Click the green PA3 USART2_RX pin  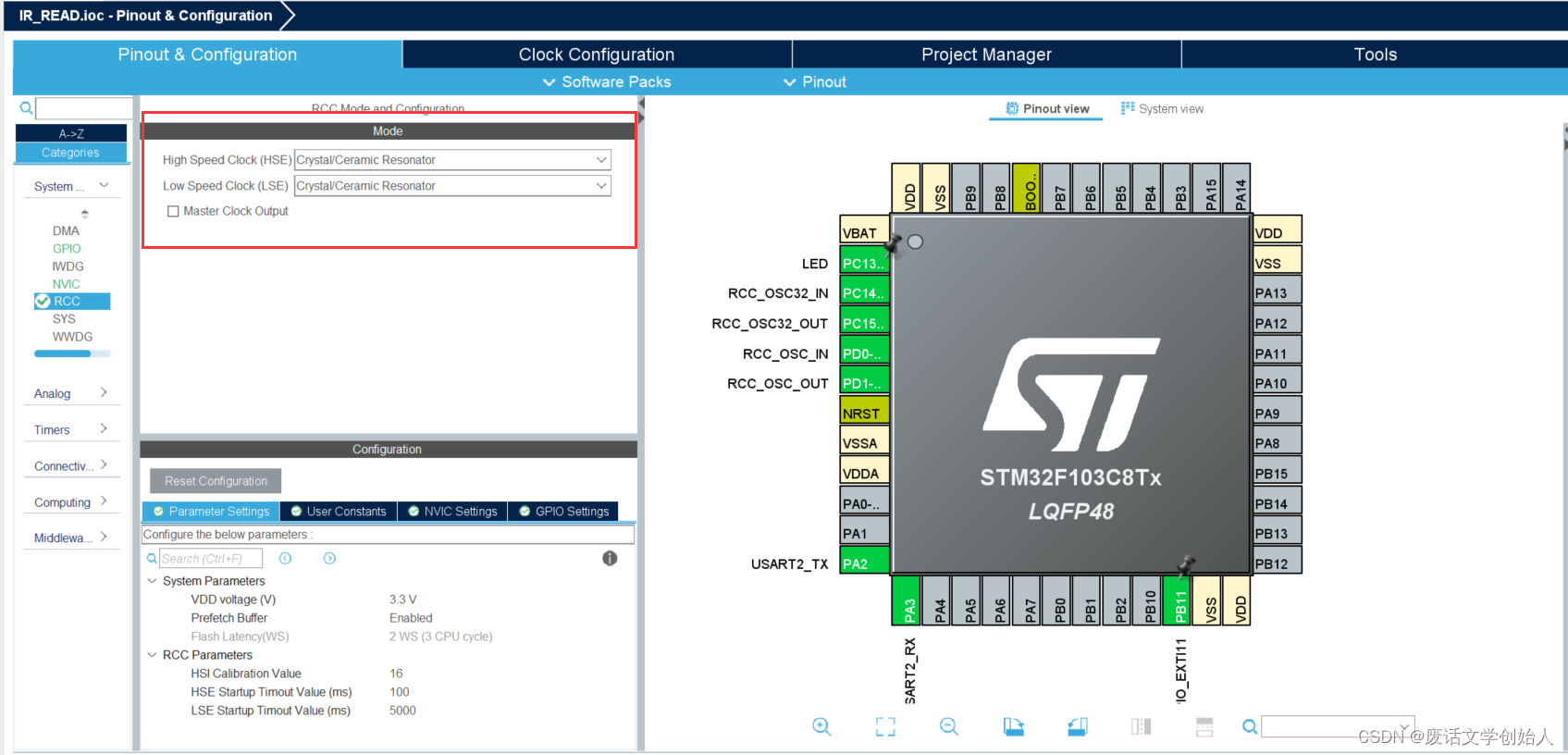pos(907,600)
